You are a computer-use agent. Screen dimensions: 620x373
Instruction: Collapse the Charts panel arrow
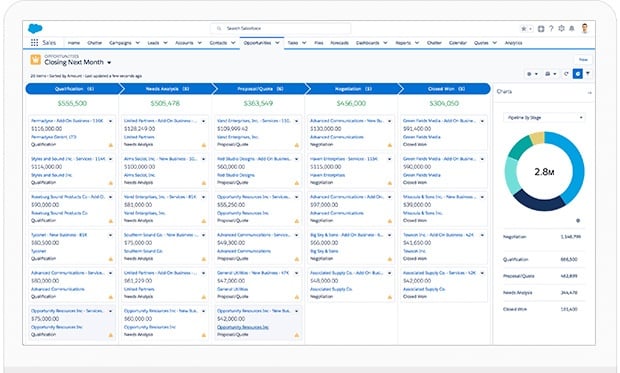point(589,92)
